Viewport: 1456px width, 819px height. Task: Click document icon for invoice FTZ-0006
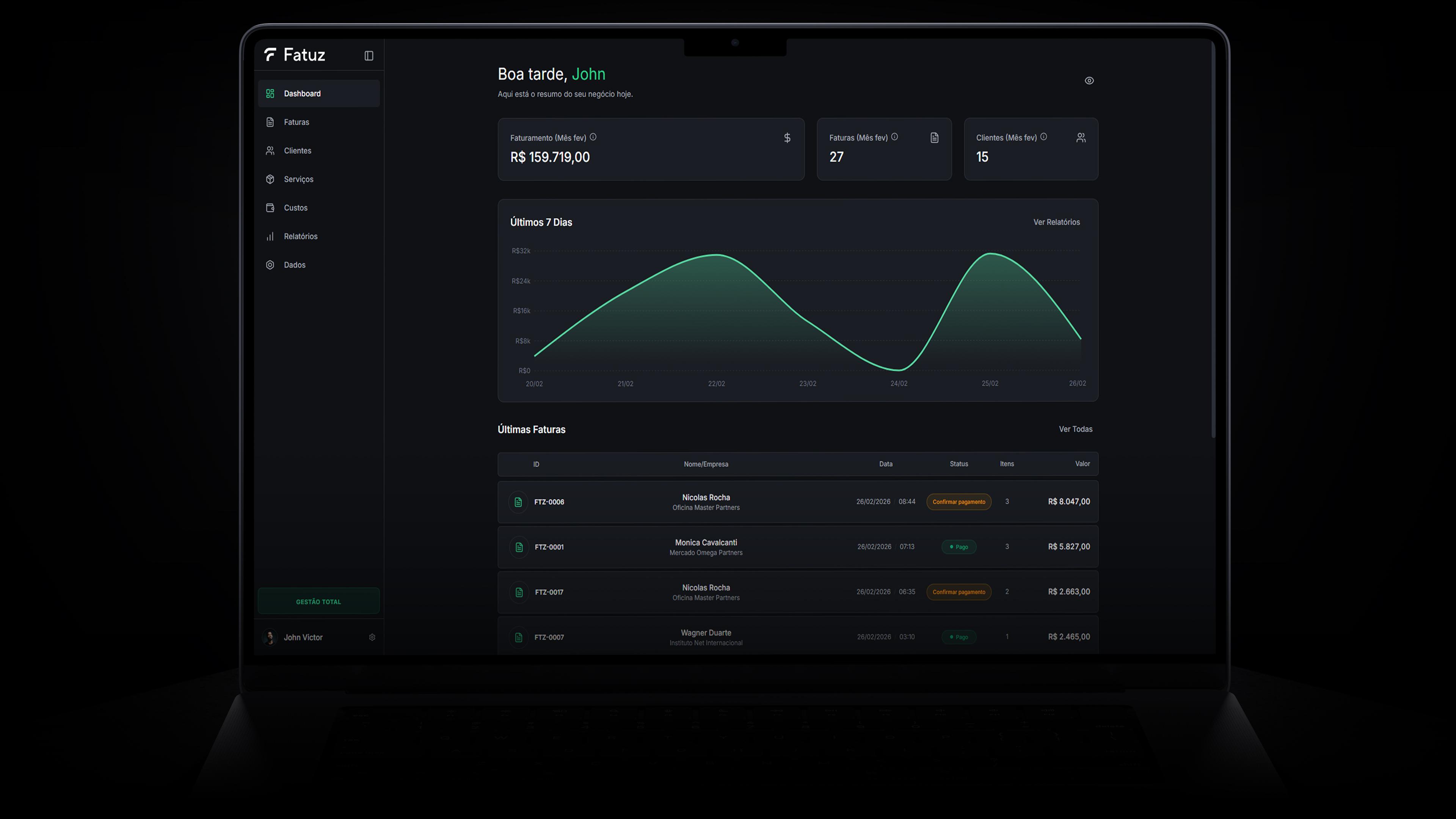pos(518,502)
